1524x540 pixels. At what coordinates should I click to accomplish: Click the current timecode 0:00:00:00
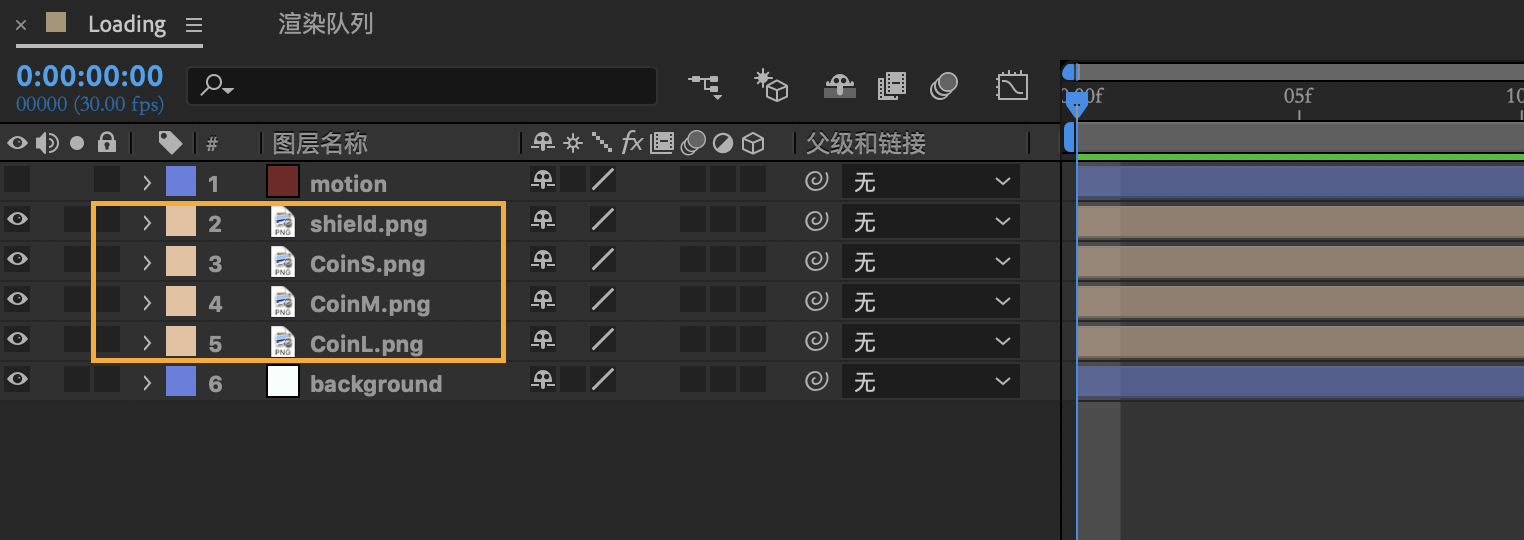[89, 76]
